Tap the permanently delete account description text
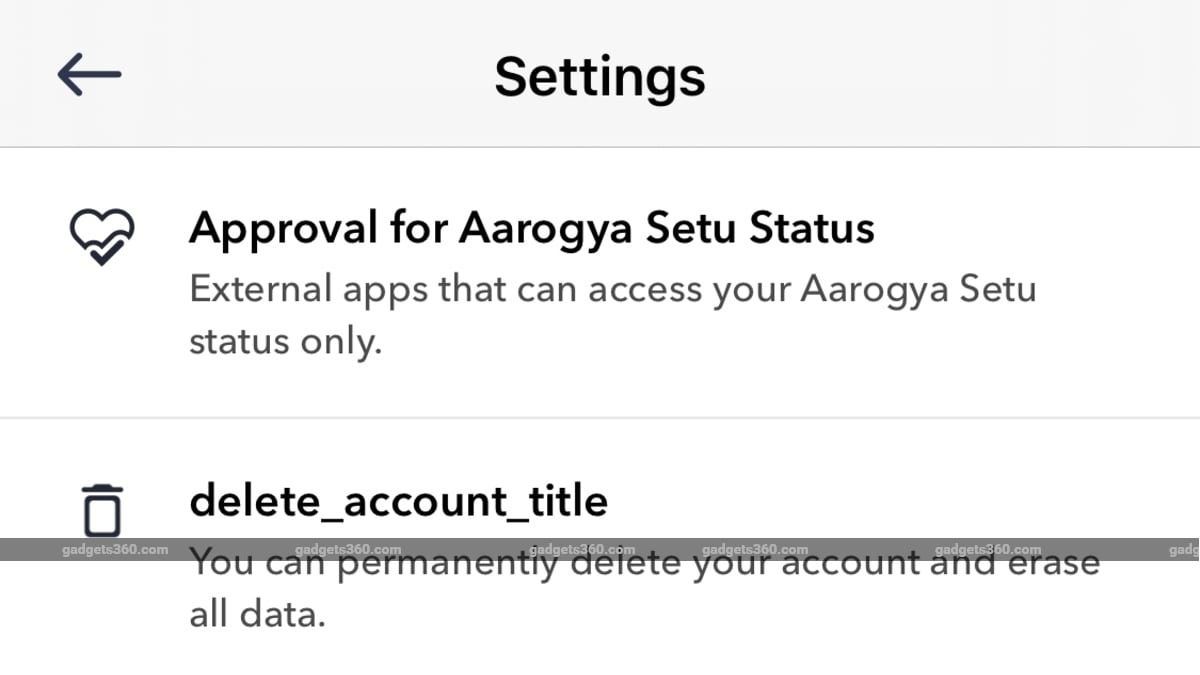1200x675 pixels. click(x=643, y=586)
